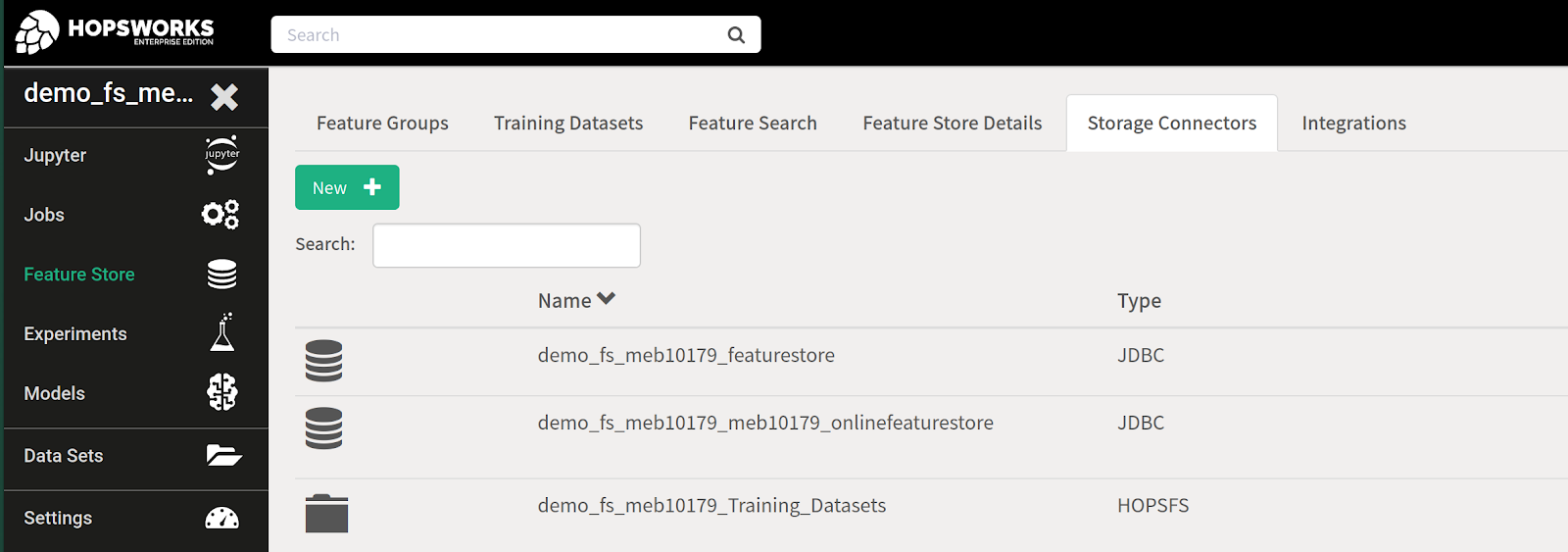Open Data Sets folder icon

pyautogui.click(x=223, y=455)
